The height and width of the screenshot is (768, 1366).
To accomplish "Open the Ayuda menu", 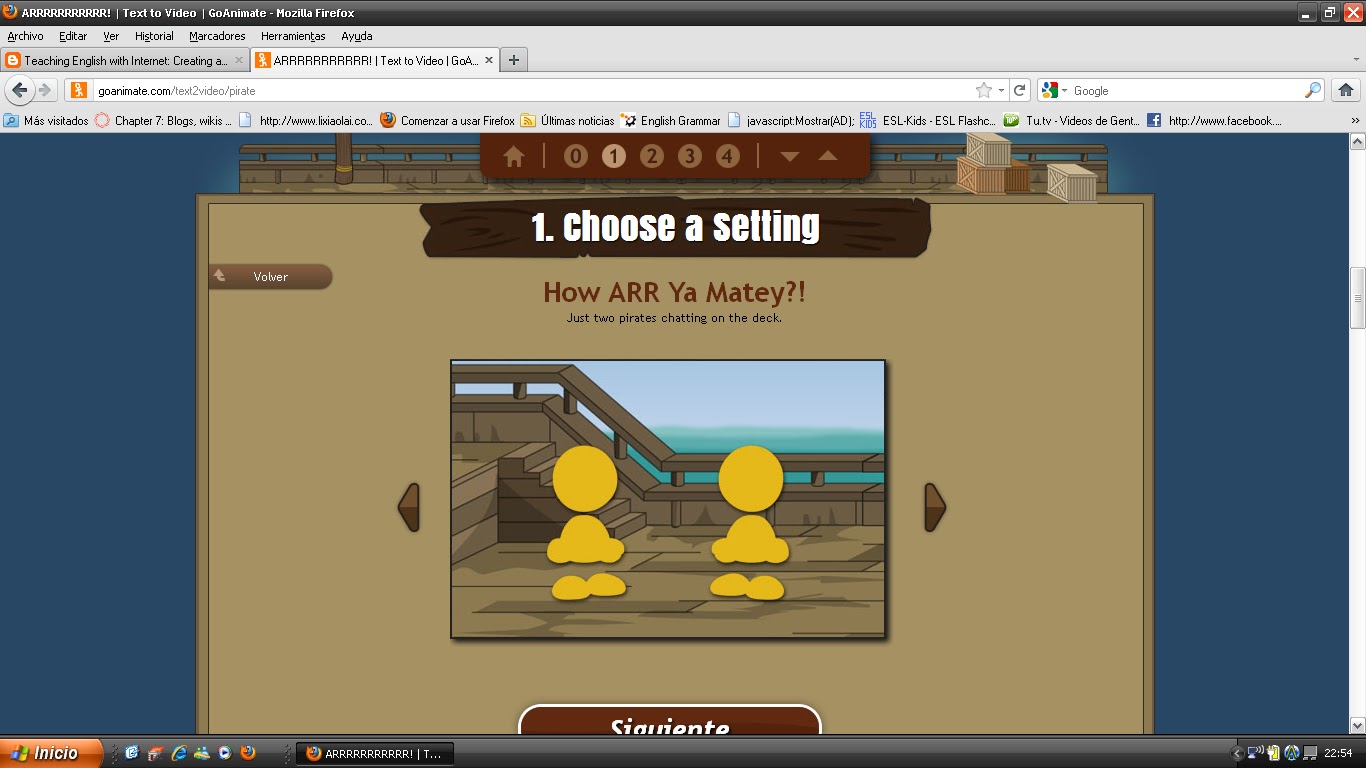I will pos(357,36).
